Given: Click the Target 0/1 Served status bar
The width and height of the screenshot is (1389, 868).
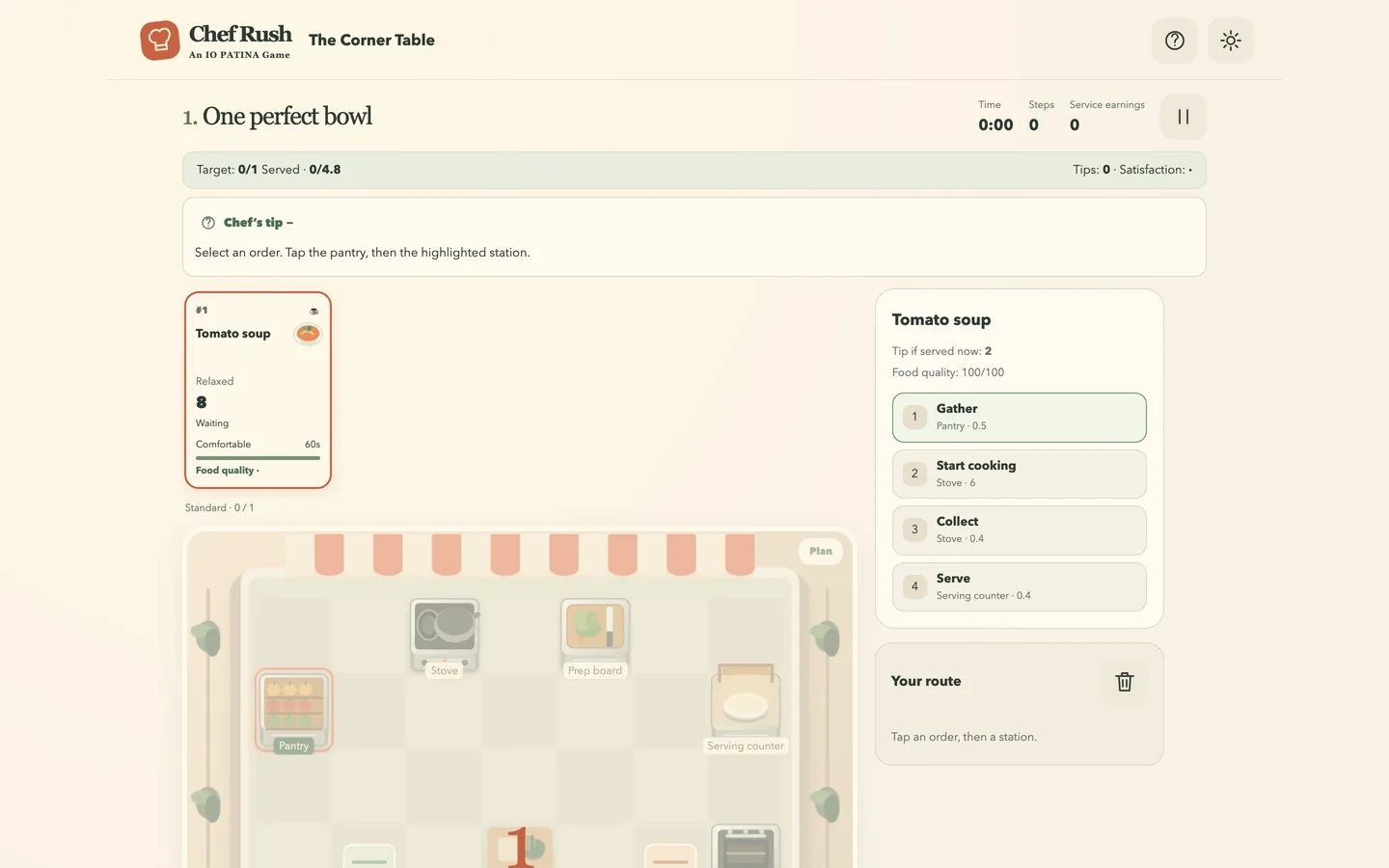Looking at the screenshot, I should pos(694,170).
